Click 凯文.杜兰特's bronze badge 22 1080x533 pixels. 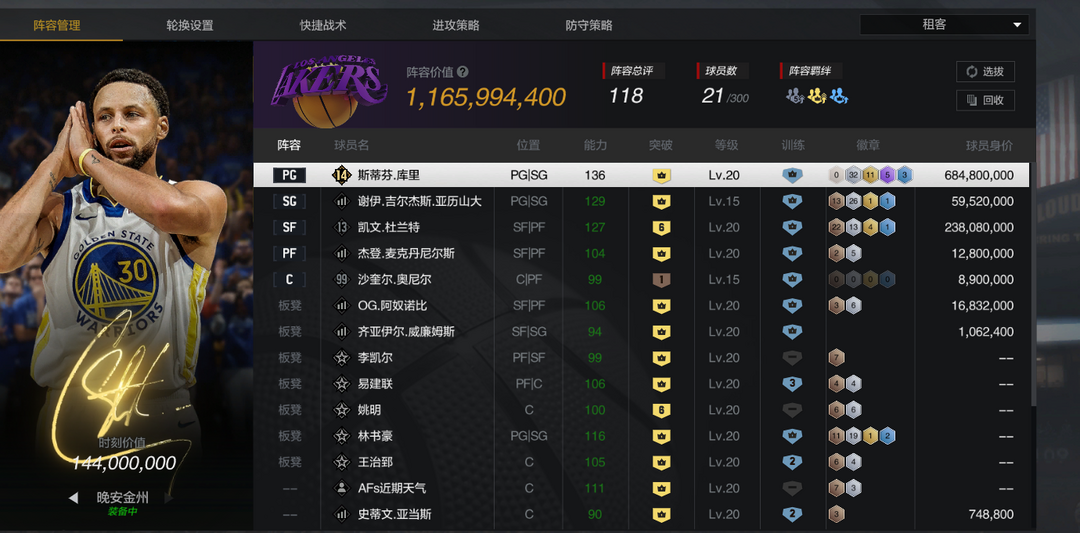click(x=837, y=227)
